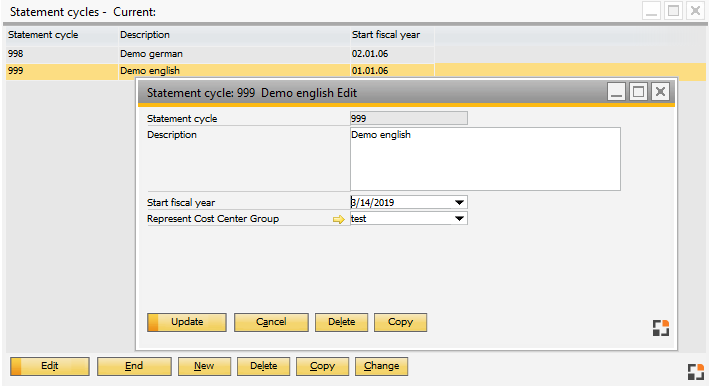The height and width of the screenshot is (386, 709).
Task: Click the Update button in the dialog
Action: [x=187, y=322]
